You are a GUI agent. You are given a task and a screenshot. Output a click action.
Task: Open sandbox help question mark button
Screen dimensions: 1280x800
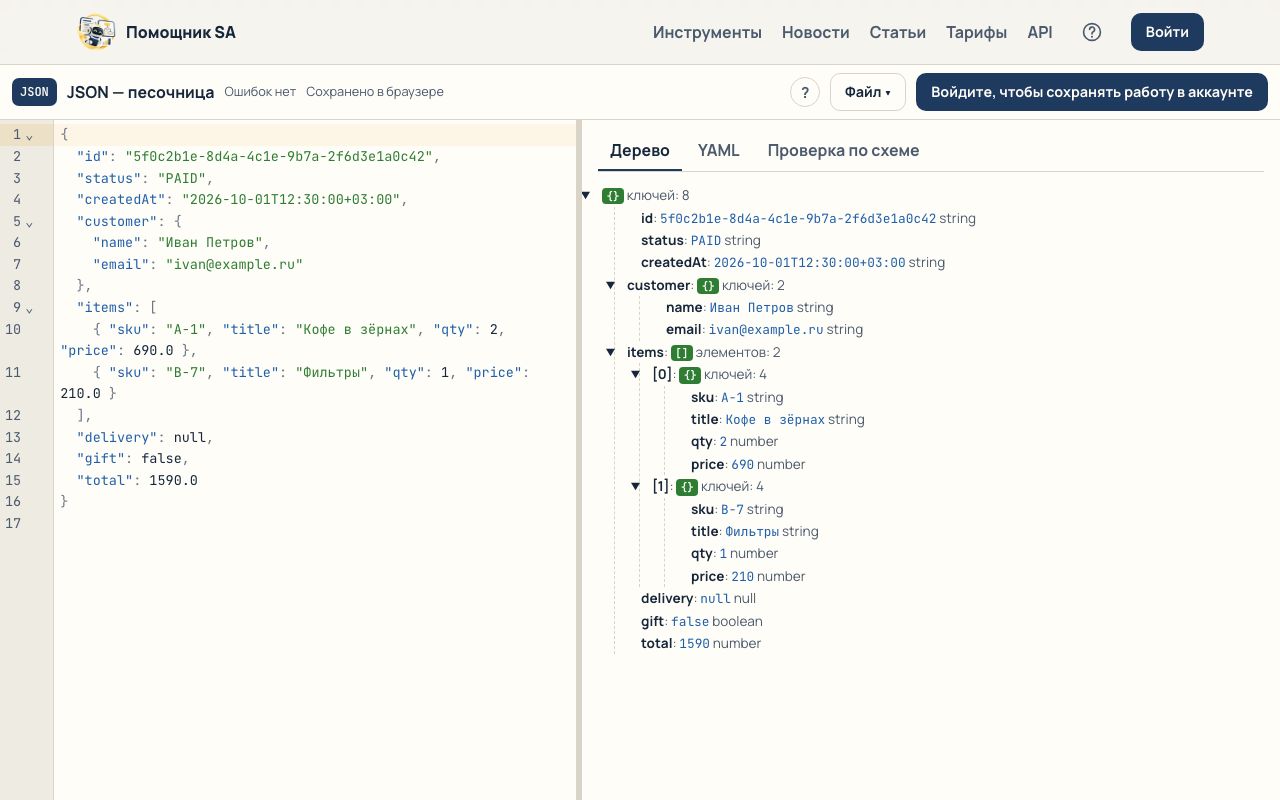pos(805,92)
